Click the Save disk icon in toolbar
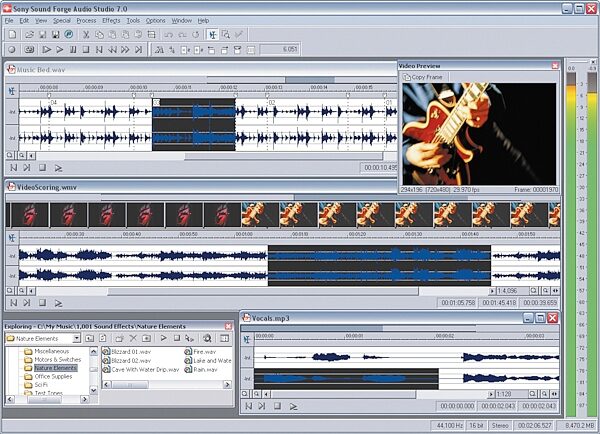 click(x=42, y=35)
